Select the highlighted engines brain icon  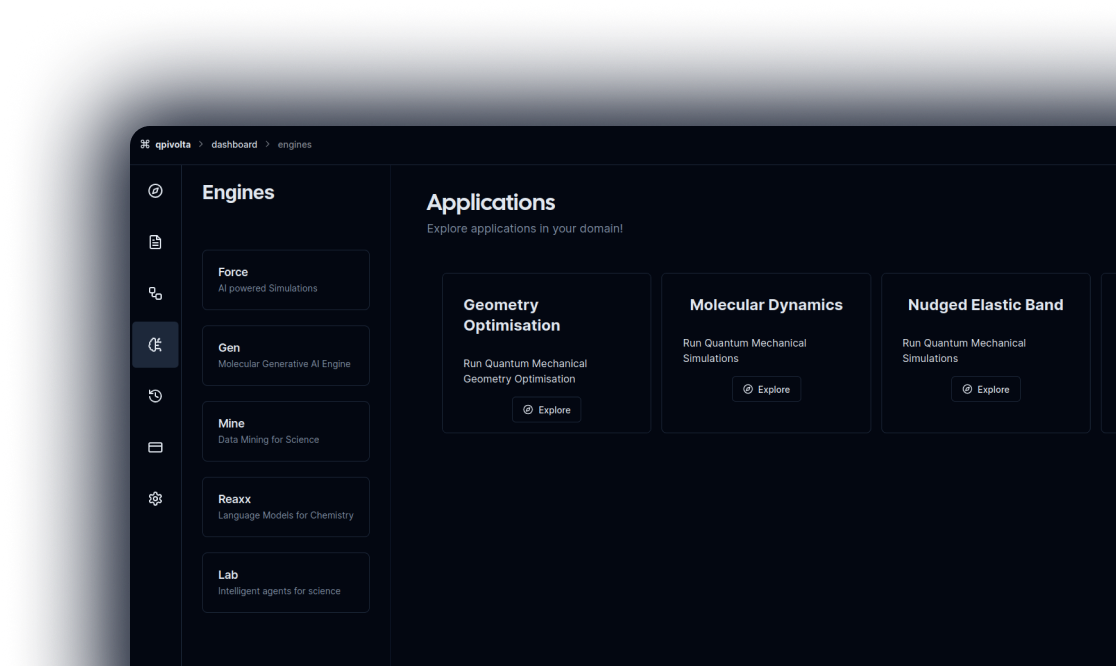pos(155,344)
